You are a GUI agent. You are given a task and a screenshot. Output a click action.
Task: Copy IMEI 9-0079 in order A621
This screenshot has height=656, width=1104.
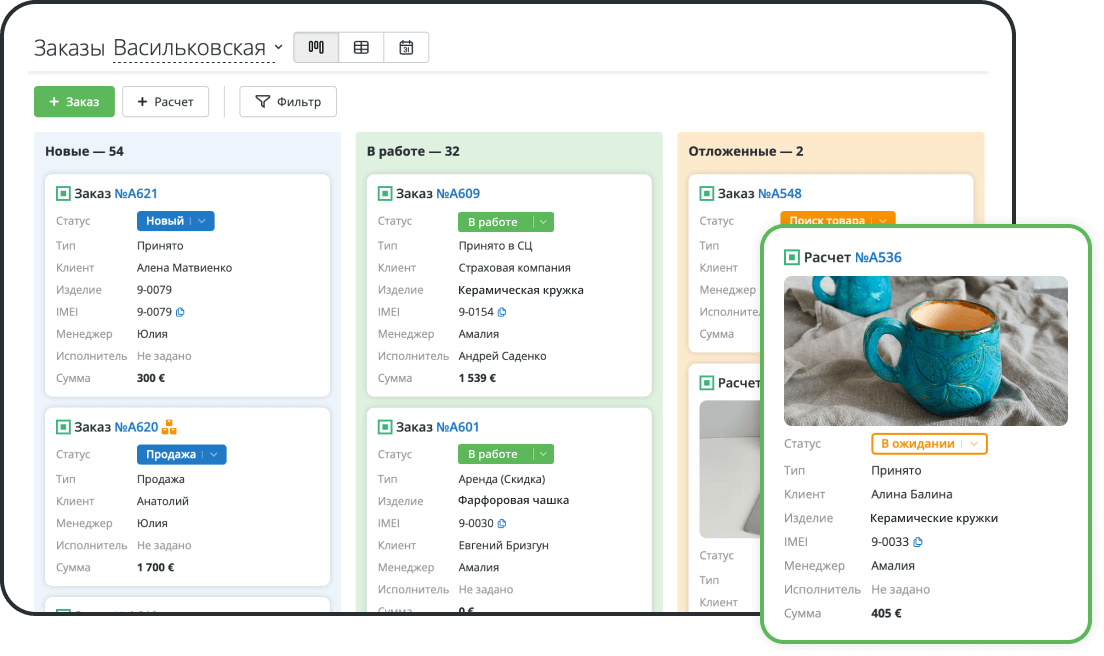coord(180,312)
